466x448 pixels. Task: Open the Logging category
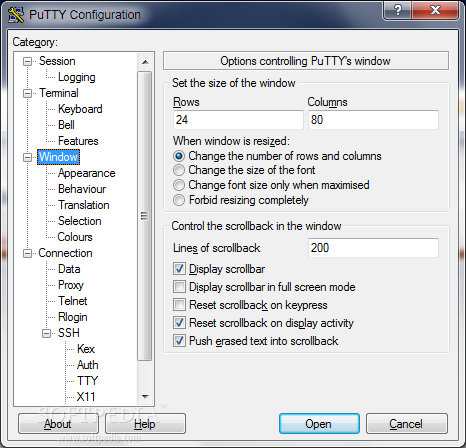pos(77,77)
